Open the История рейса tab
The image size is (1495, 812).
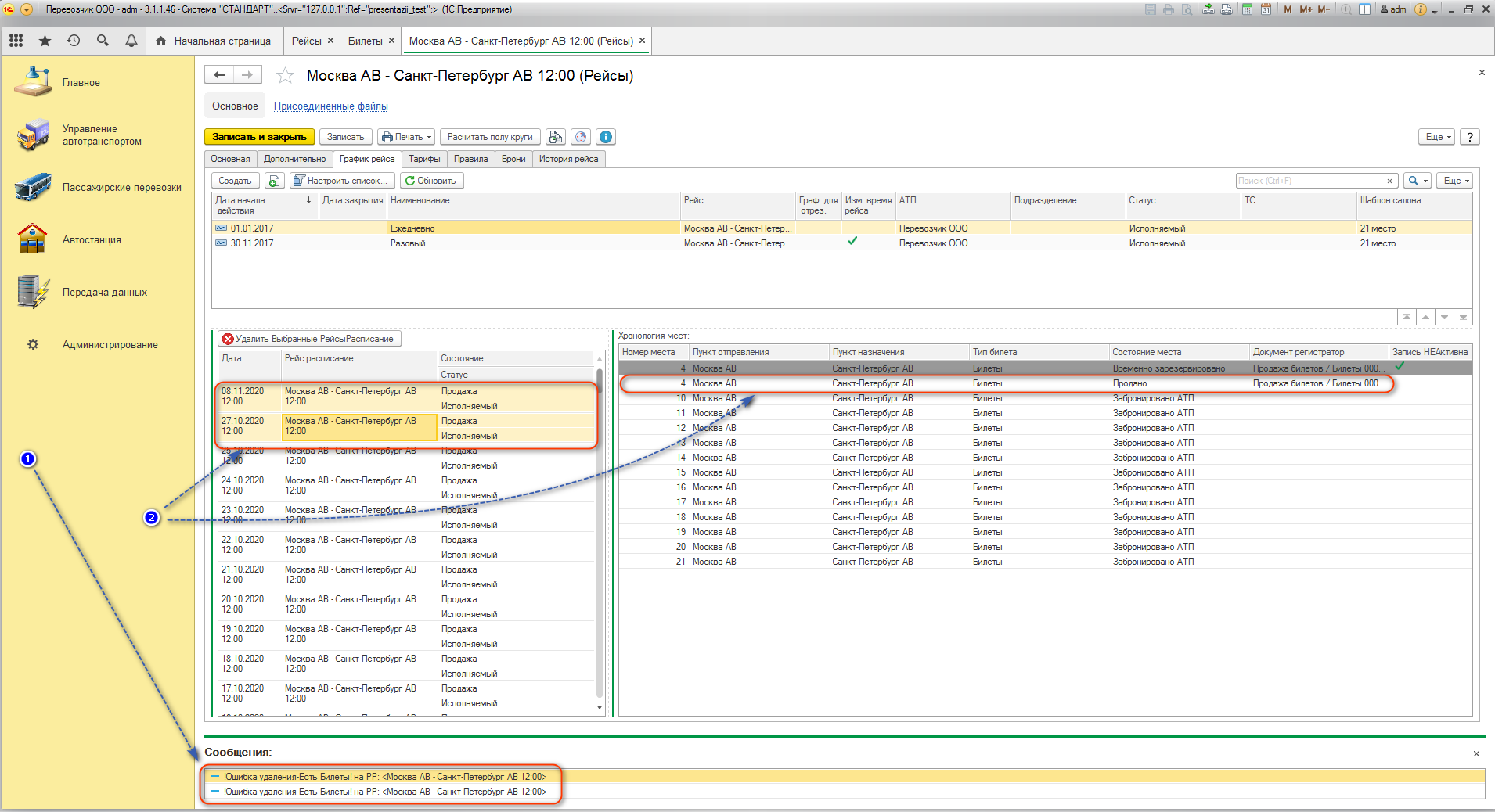pyautogui.click(x=568, y=159)
